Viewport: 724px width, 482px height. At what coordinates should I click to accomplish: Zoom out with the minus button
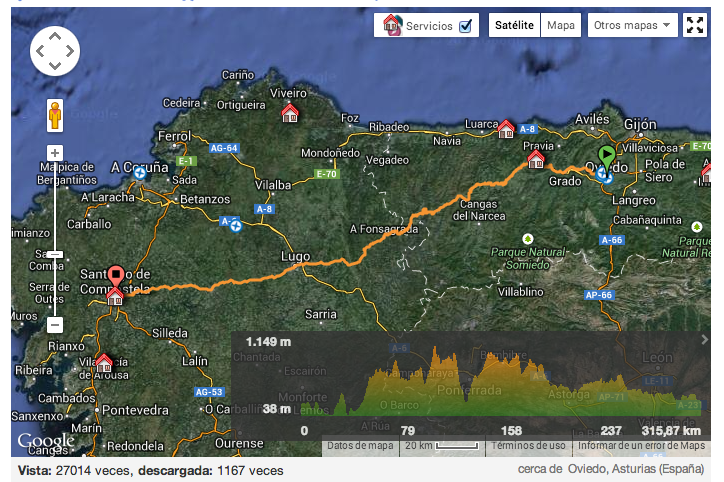pyautogui.click(x=55, y=324)
